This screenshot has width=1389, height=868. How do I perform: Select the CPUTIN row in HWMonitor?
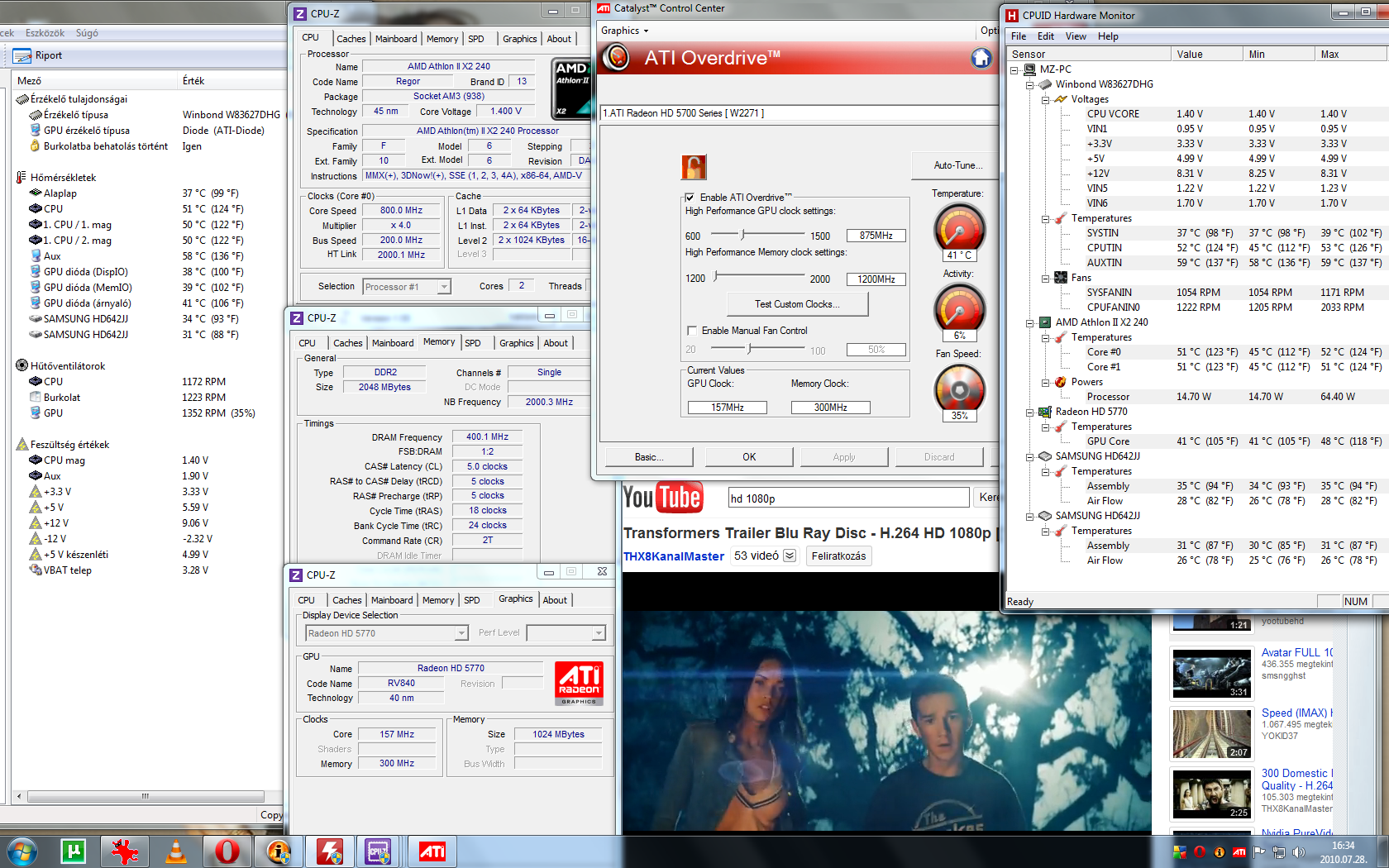pyautogui.click(x=1195, y=248)
